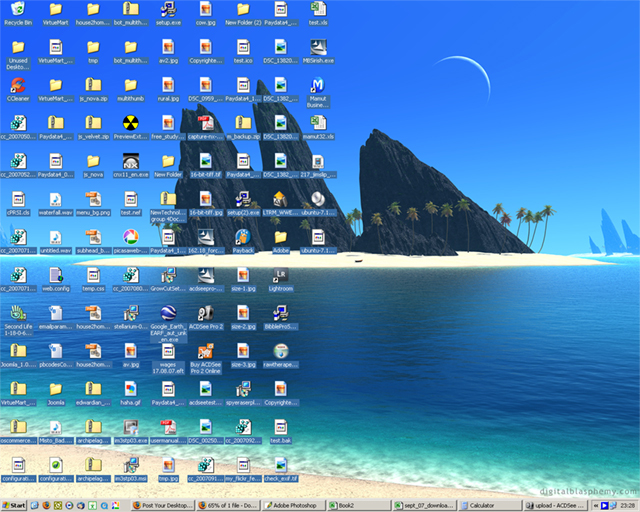Switch to Adobe Photoshop taskbar button
640x512 pixels.
294,505
